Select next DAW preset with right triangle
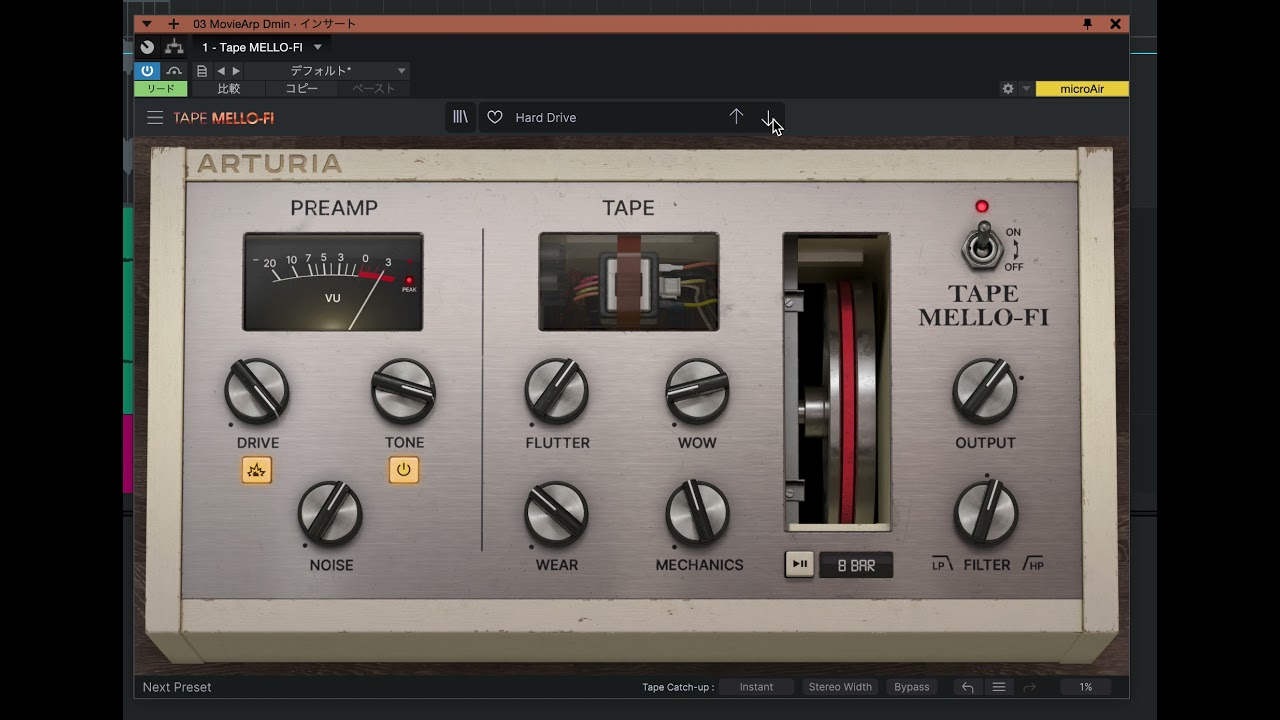The height and width of the screenshot is (720, 1280). click(x=236, y=71)
